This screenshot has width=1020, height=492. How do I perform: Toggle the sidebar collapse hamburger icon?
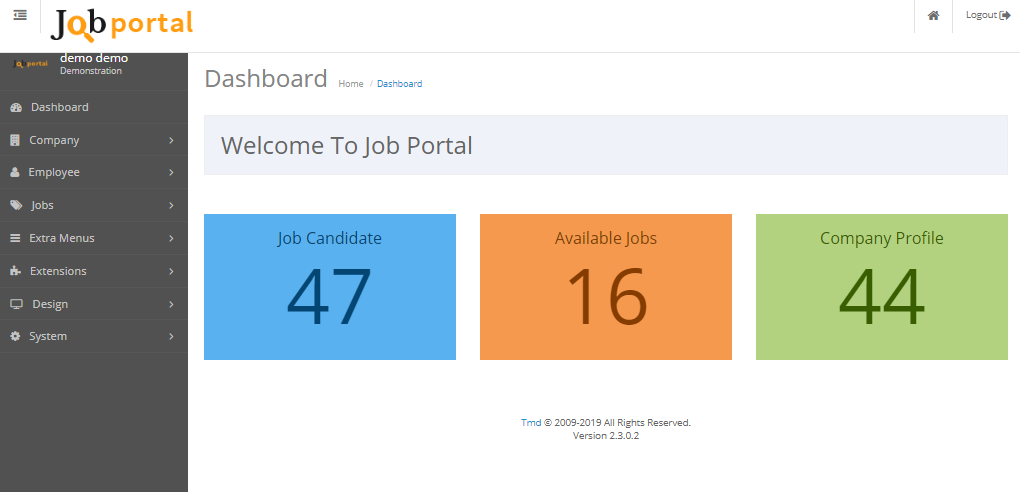tap(20, 15)
